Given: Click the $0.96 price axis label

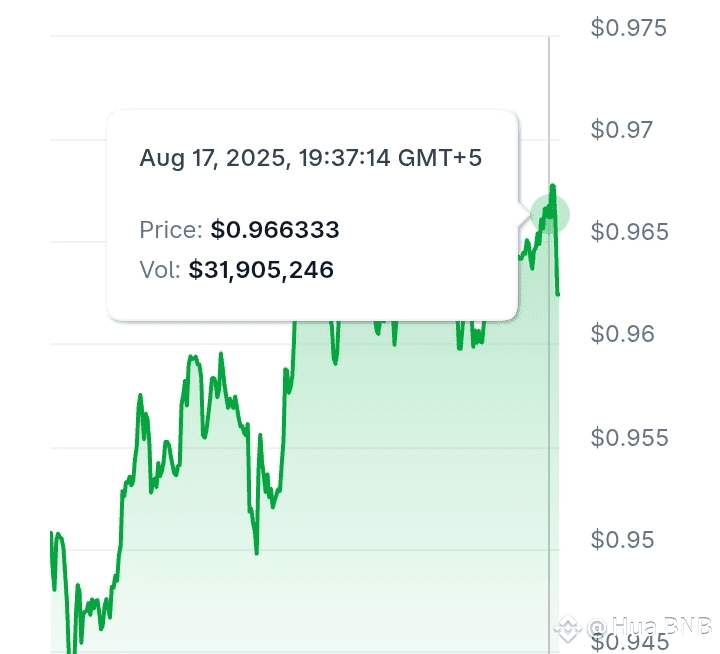Looking at the screenshot, I should [622, 333].
